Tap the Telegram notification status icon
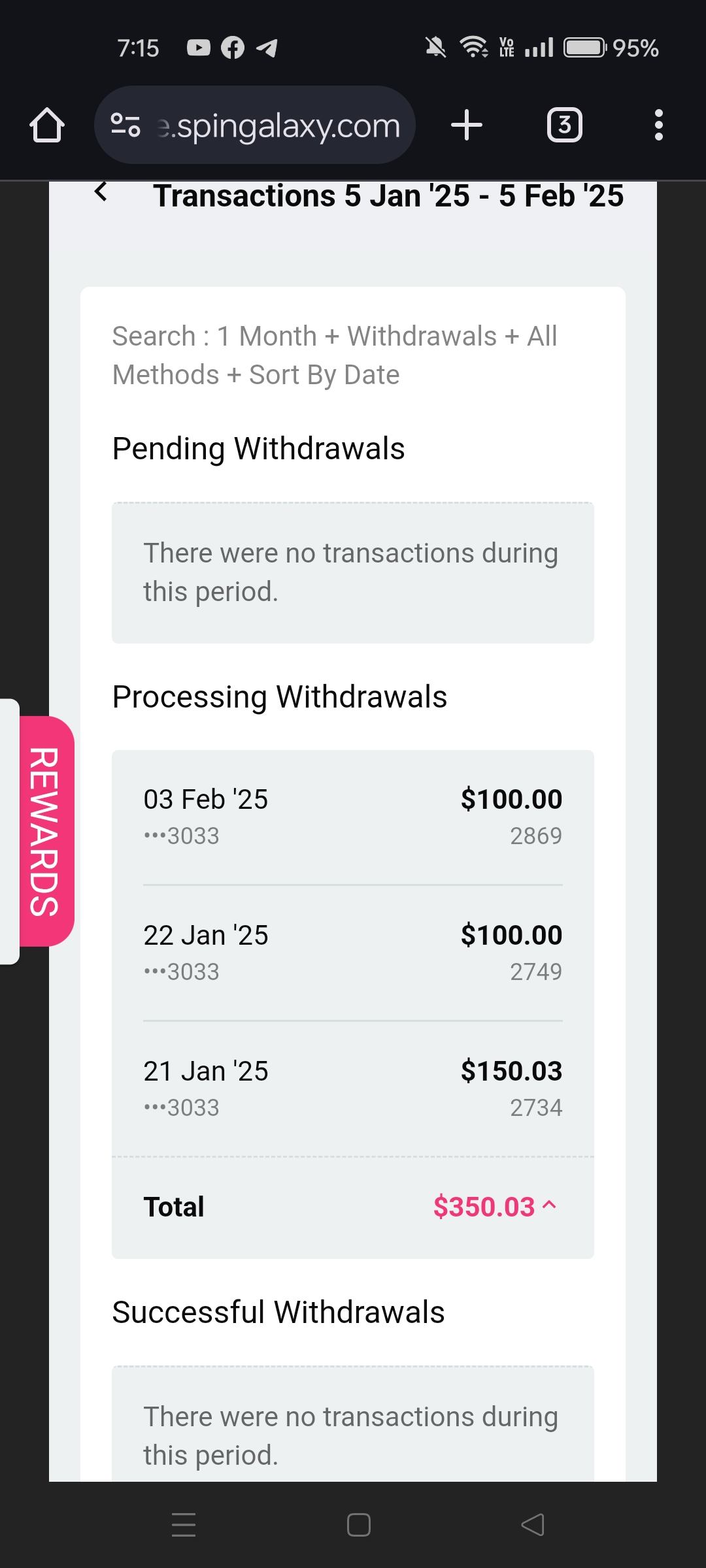The height and width of the screenshot is (1568, 706). [x=267, y=48]
